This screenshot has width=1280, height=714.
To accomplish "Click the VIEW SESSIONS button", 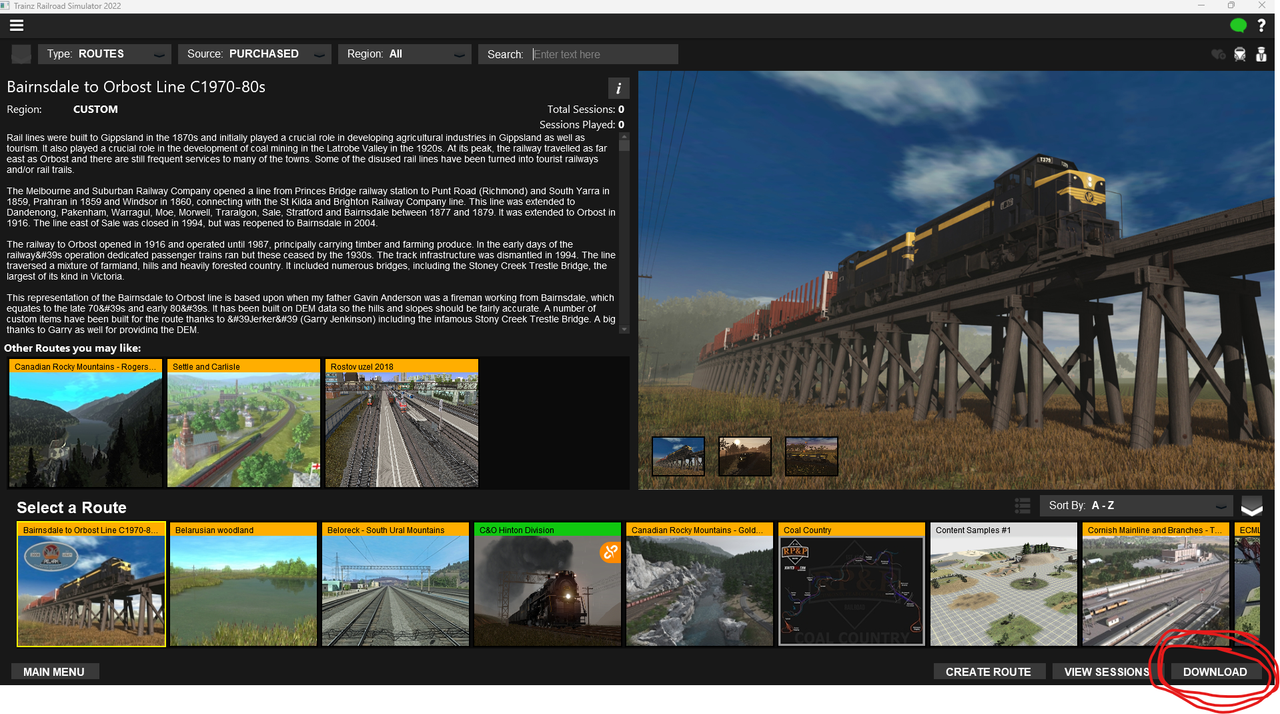I will 1106,672.
